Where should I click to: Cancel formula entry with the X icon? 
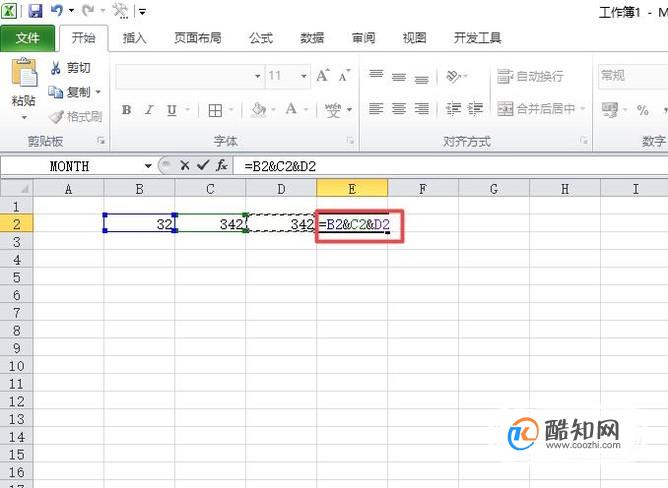coord(184,165)
